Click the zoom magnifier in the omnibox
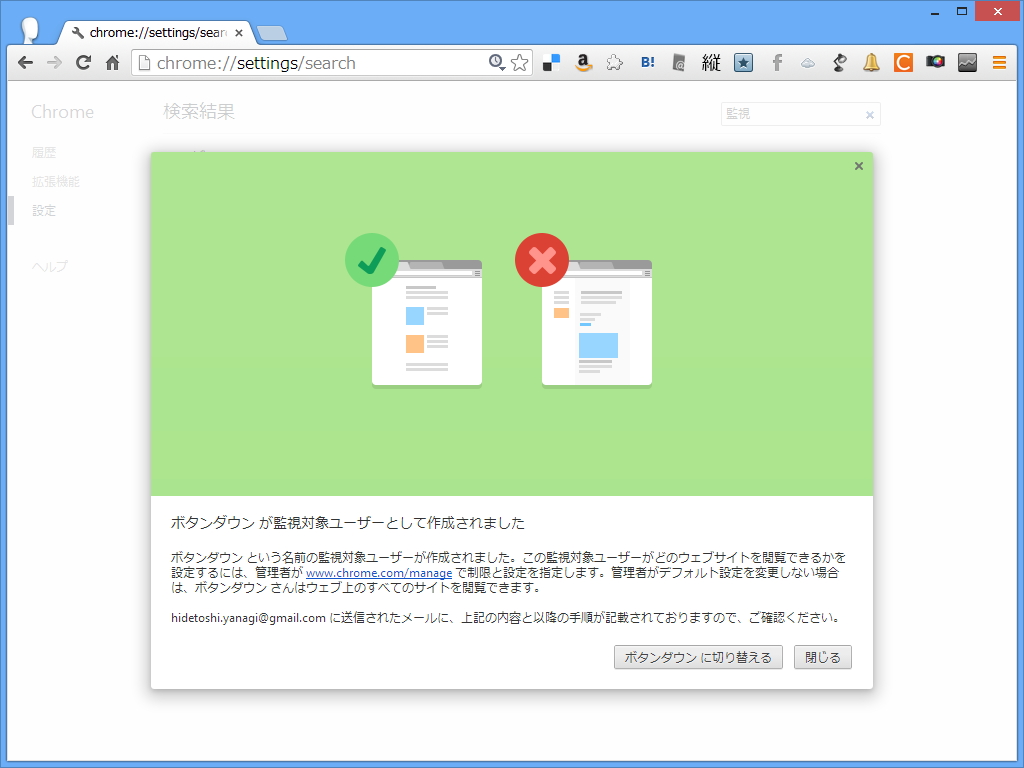Viewport: 1024px width, 768px height. pyautogui.click(x=497, y=62)
